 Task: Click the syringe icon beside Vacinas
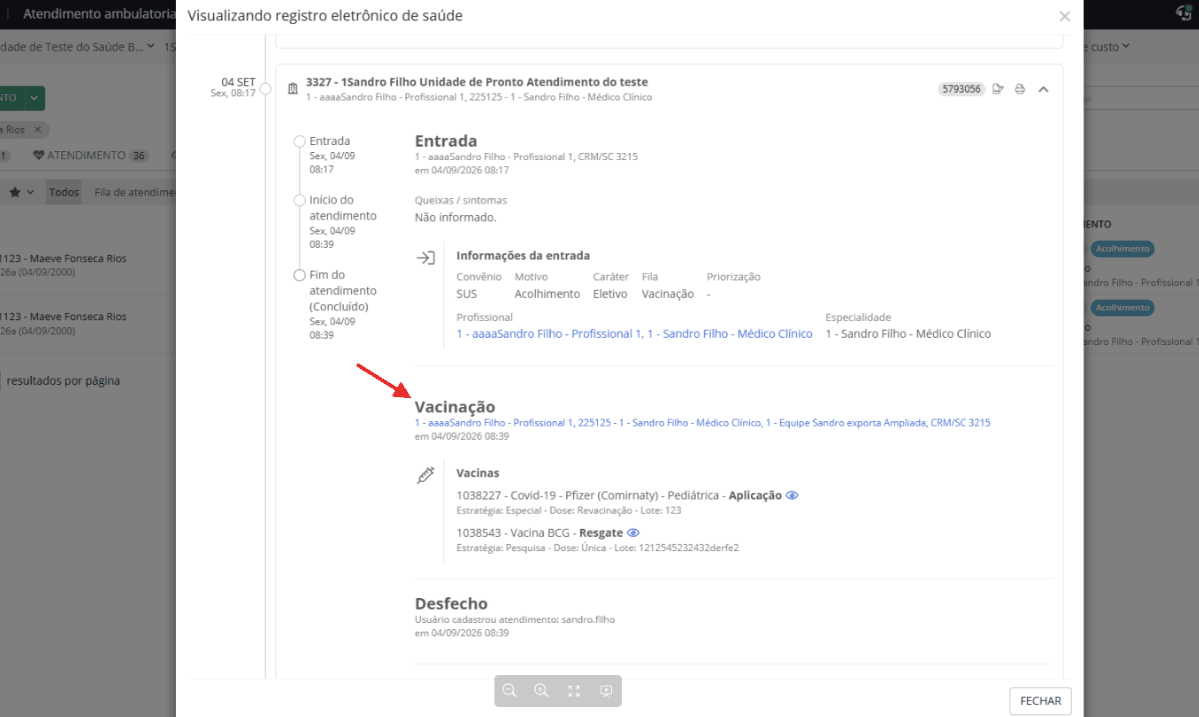coord(426,475)
